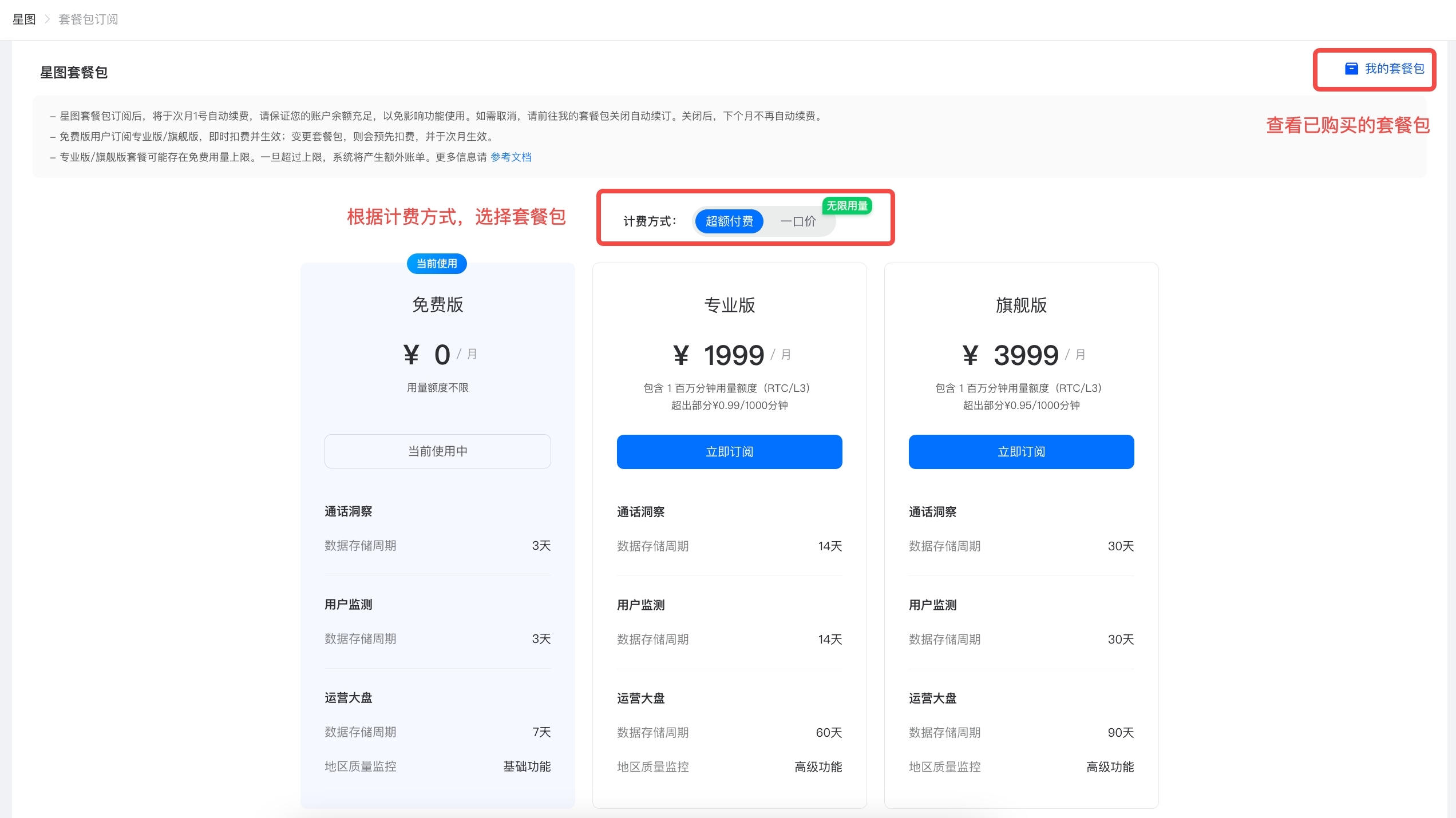1456x818 pixels.
Task: Click the breadcrumb chevron separator
Action: 48,19
